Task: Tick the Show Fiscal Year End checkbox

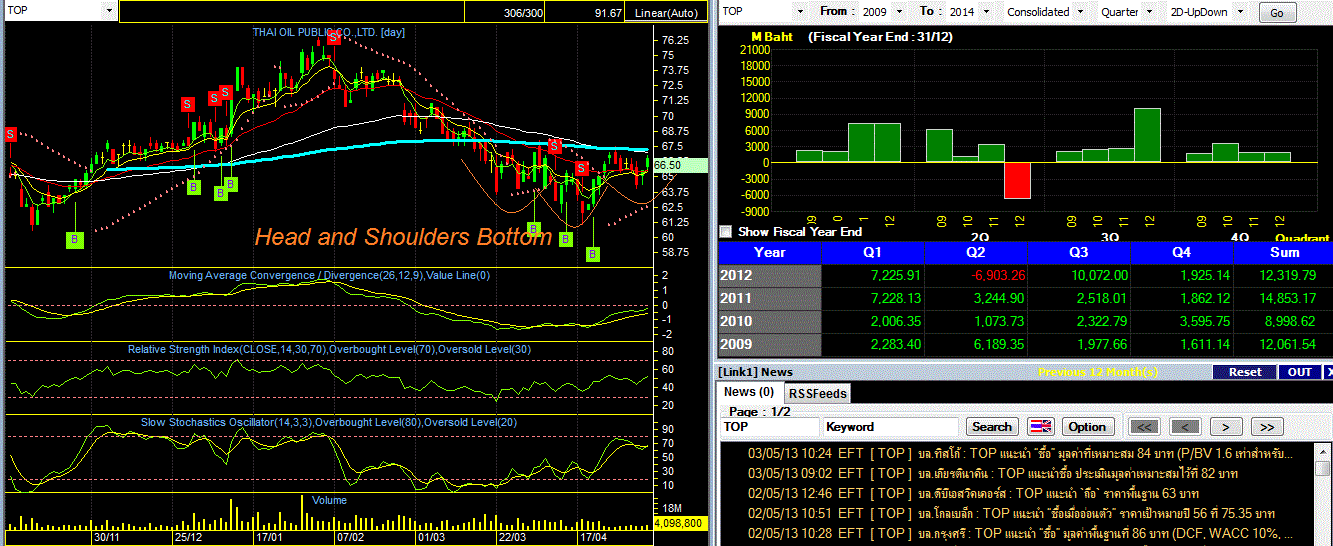Action: pos(725,231)
